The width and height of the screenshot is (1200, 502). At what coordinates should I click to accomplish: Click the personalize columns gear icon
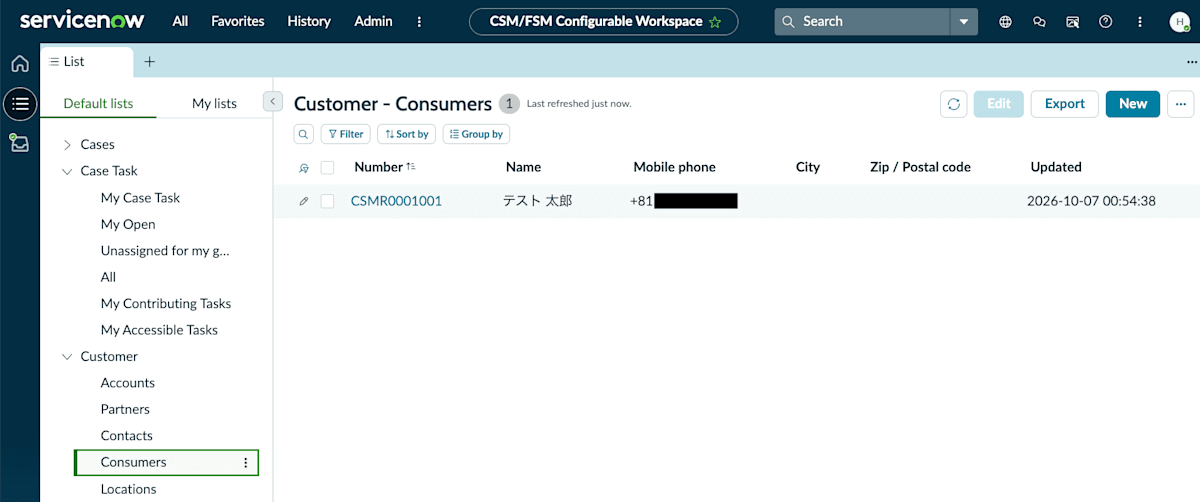(x=304, y=168)
